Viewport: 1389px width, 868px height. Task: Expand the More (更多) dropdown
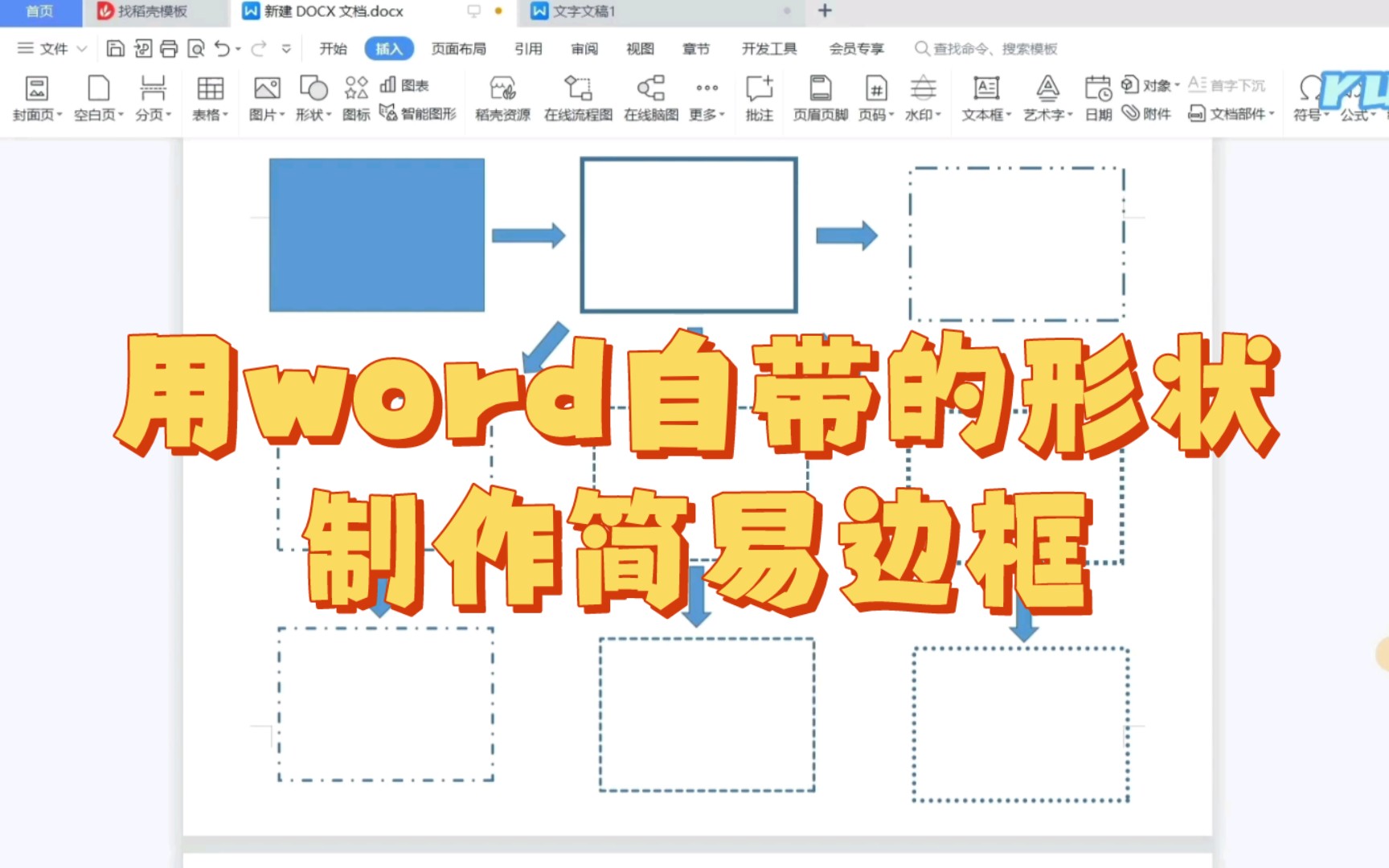click(x=707, y=98)
